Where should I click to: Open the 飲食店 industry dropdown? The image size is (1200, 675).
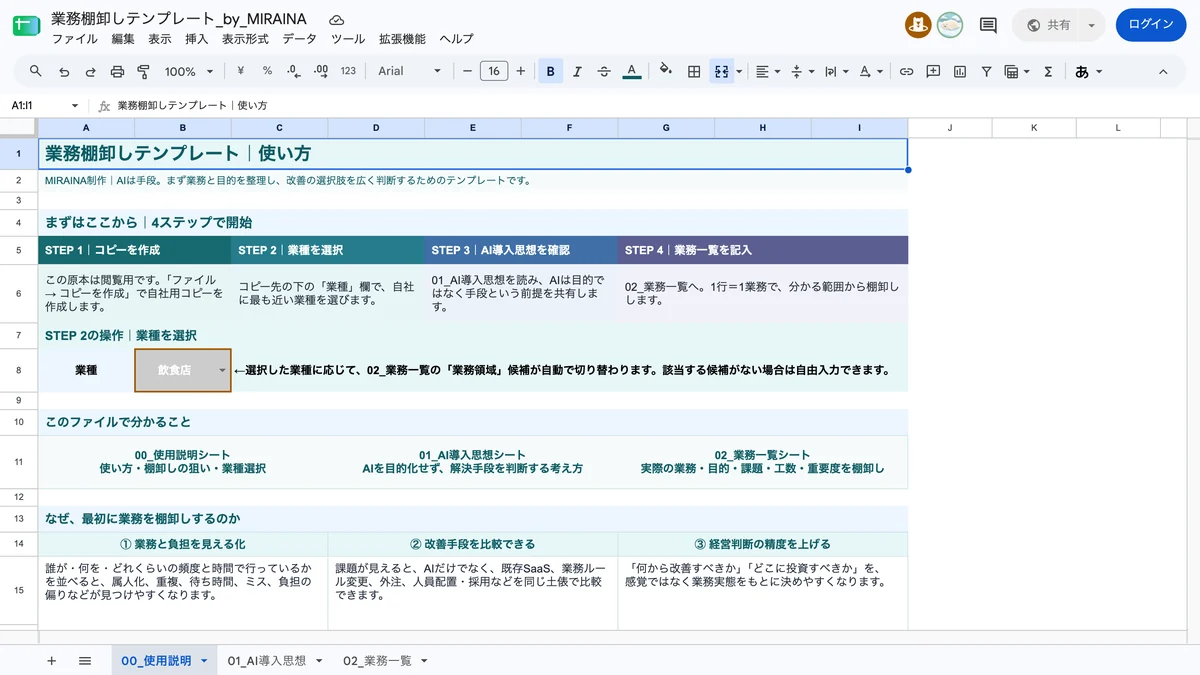[x=183, y=370]
